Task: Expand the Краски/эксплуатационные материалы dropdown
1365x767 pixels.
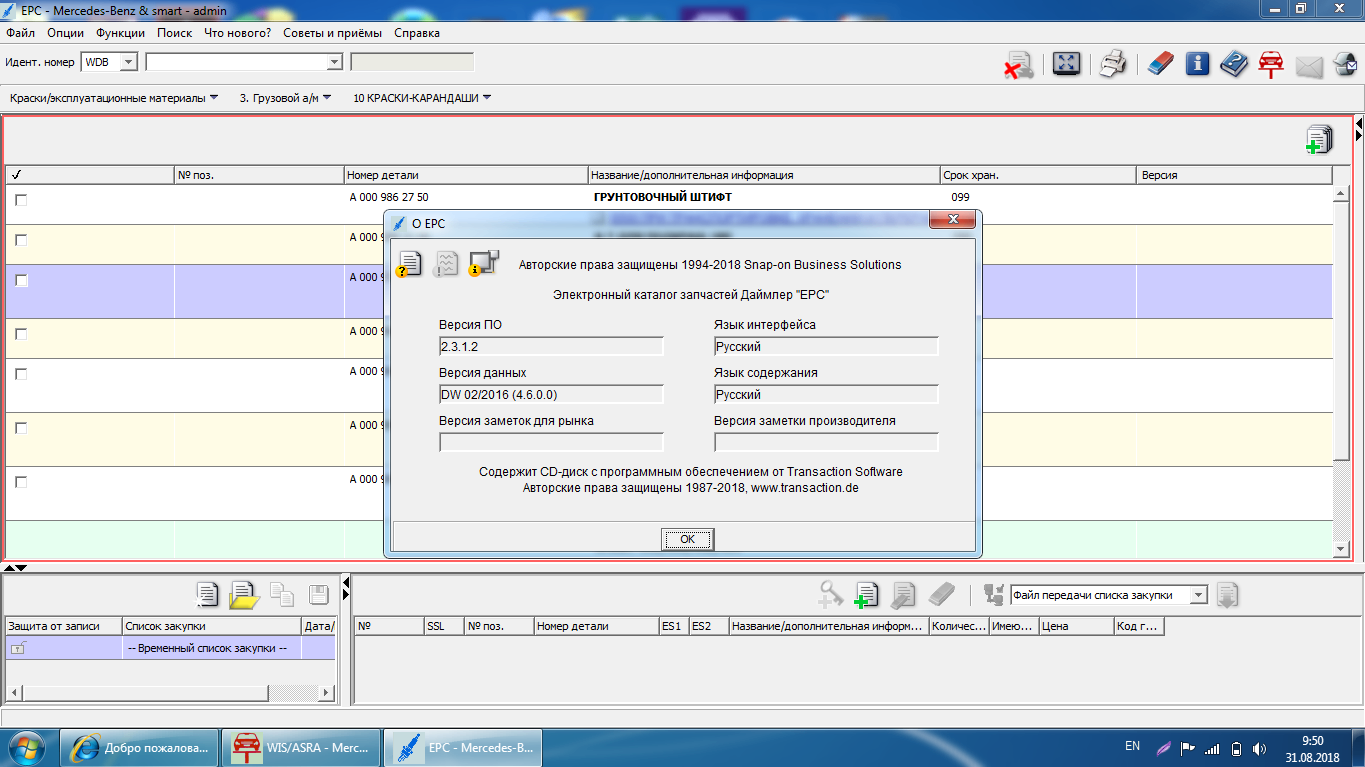Action: tap(214, 98)
